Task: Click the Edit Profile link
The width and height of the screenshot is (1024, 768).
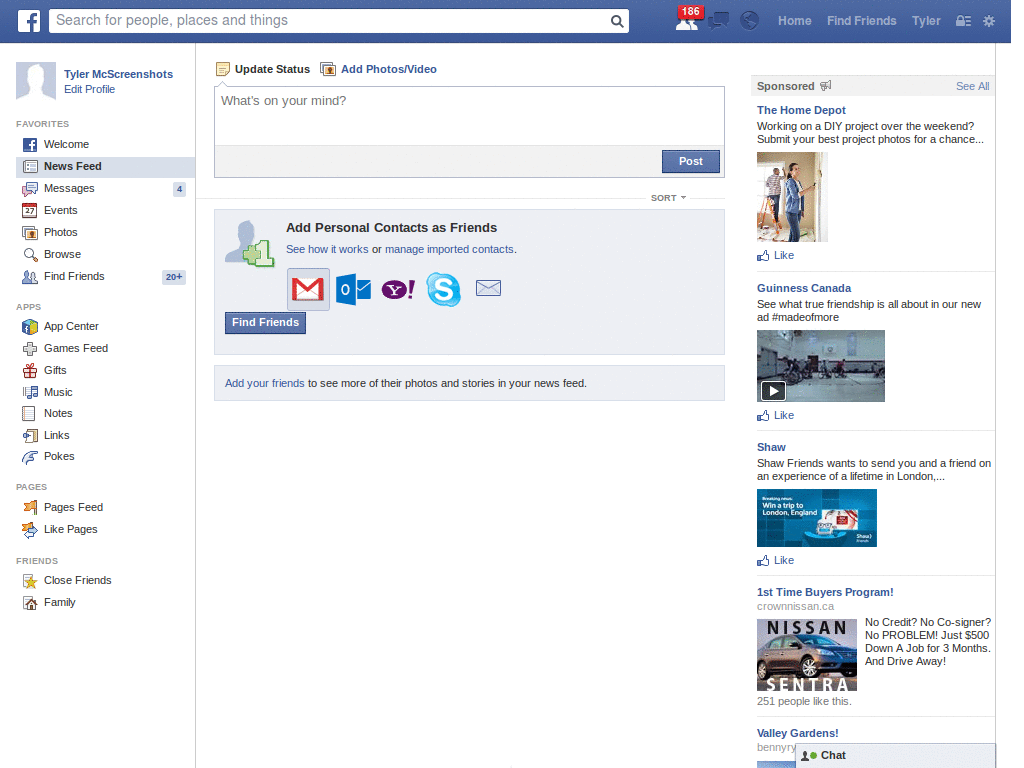Action: 89,89
